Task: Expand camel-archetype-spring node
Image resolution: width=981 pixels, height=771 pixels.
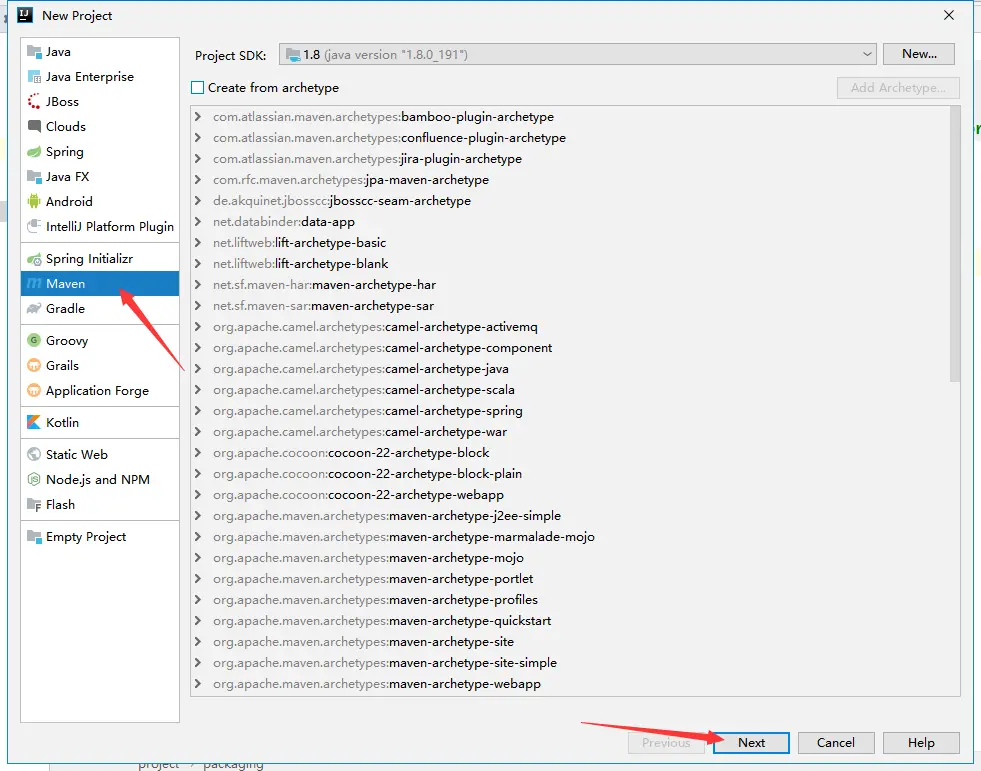Action: click(198, 411)
